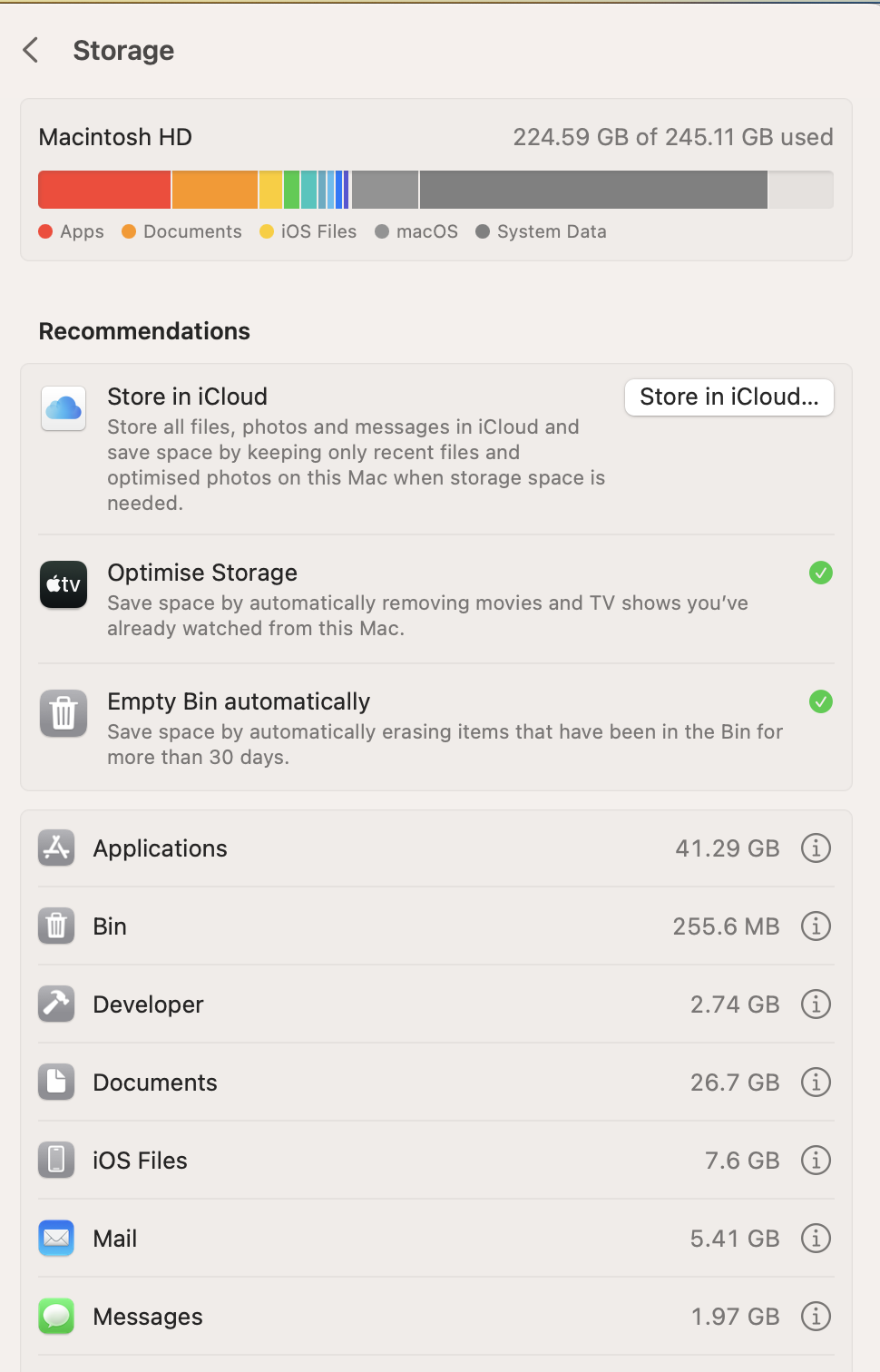The image size is (880, 1372).
Task: Click the Empty Bin automatically checkmark
Action: click(821, 701)
